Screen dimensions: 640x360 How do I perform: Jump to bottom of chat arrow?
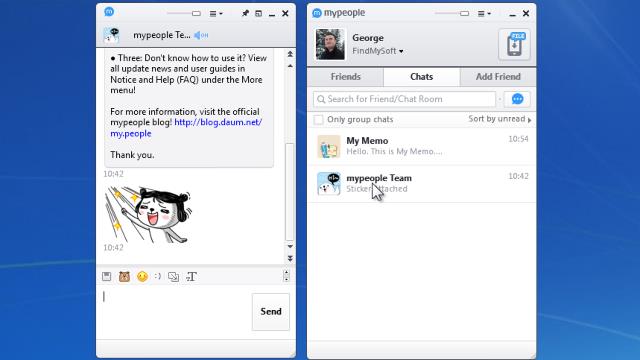tap(290, 258)
